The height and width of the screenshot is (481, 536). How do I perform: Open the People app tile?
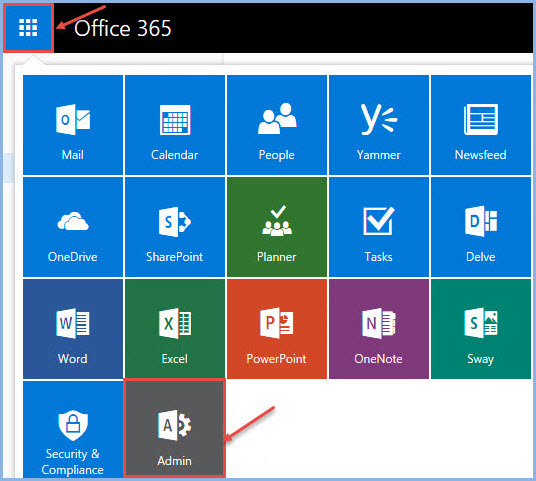(x=277, y=125)
